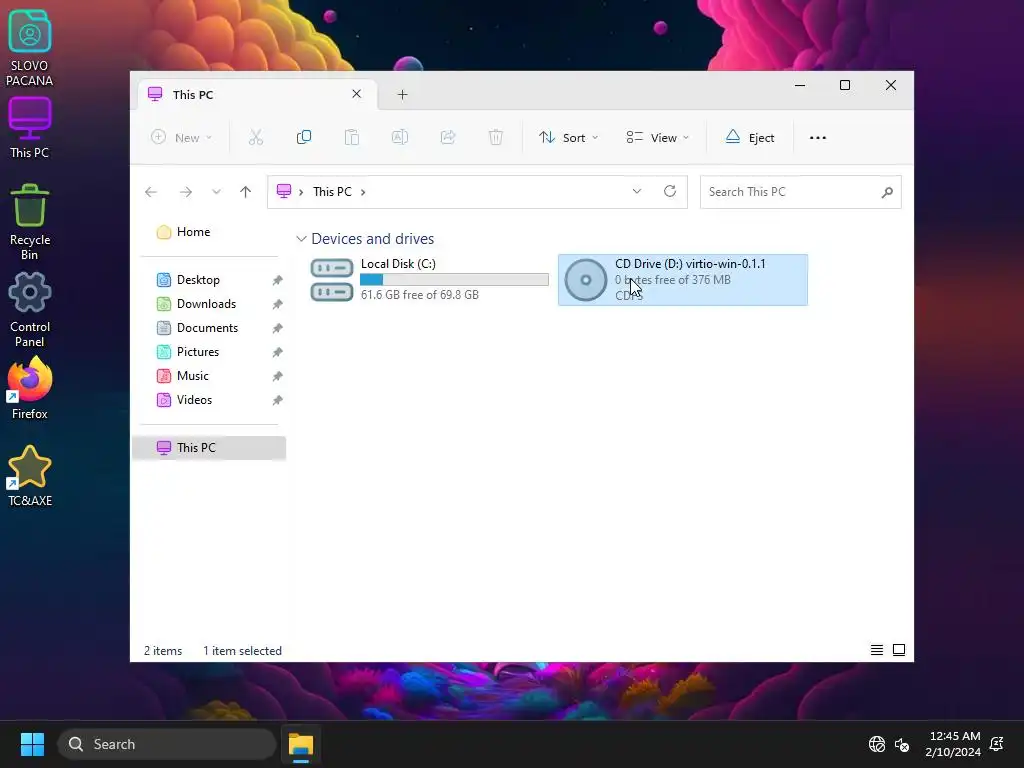The width and height of the screenshot is (1024, 768).
Task: Expand the address bar history dropdown
Action: click(x=637, y=191)
